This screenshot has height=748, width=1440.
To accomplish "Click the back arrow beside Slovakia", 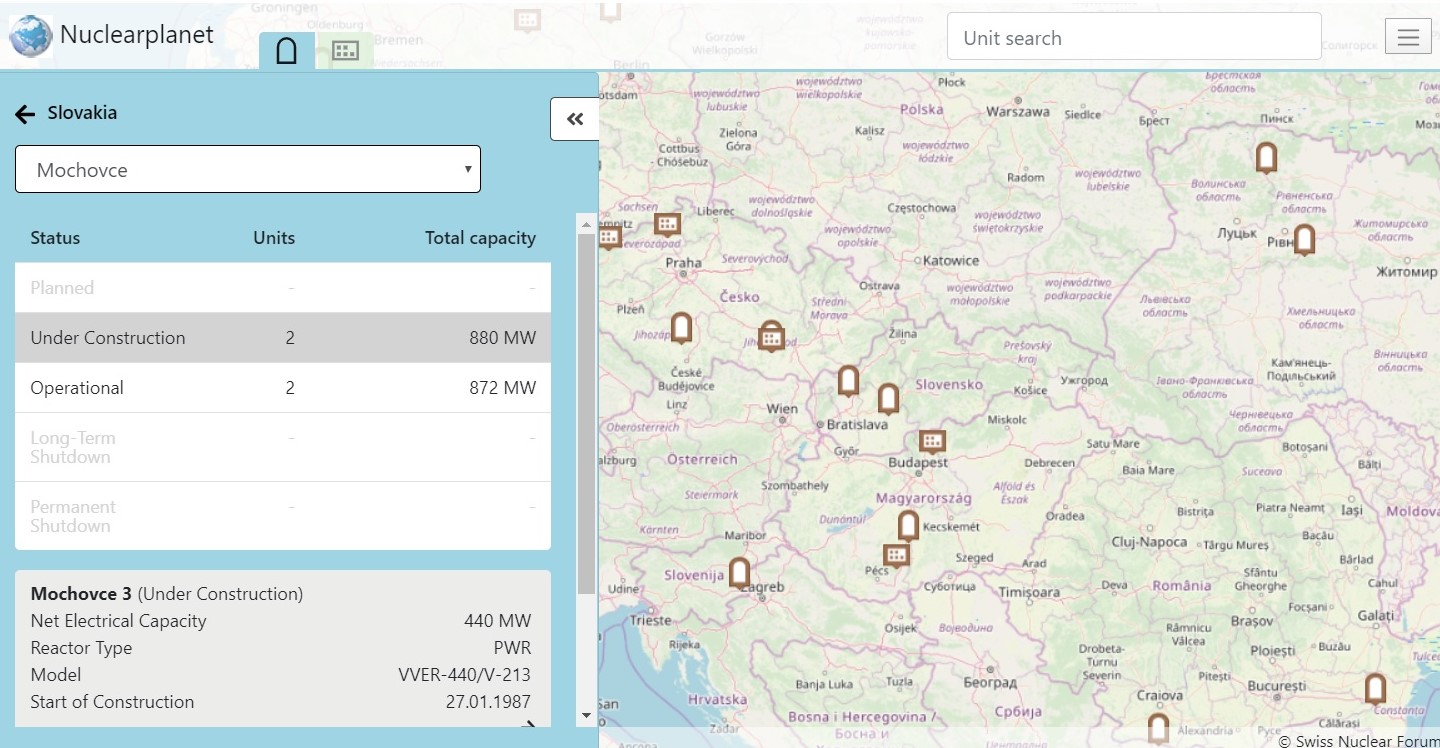I will click(25, 114).
